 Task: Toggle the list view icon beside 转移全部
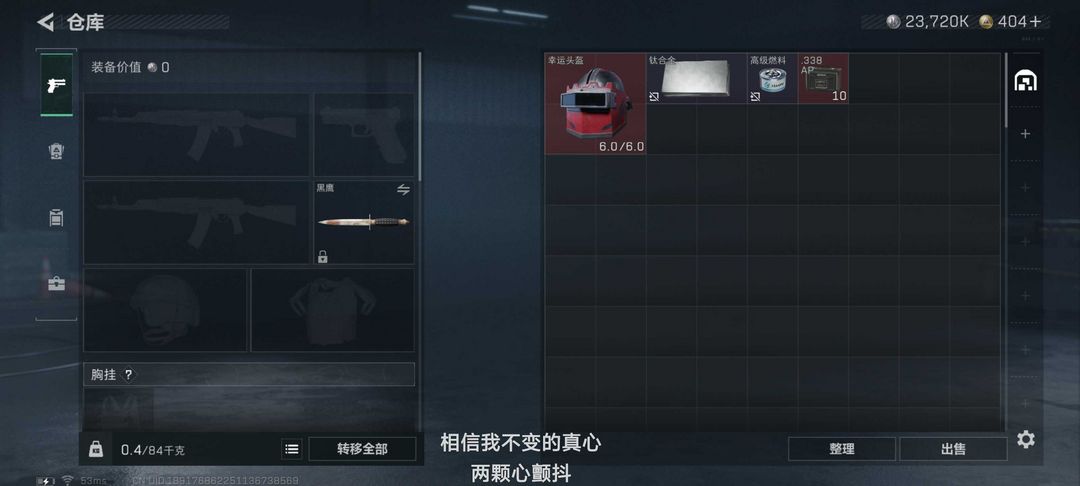tap(292, 450)
